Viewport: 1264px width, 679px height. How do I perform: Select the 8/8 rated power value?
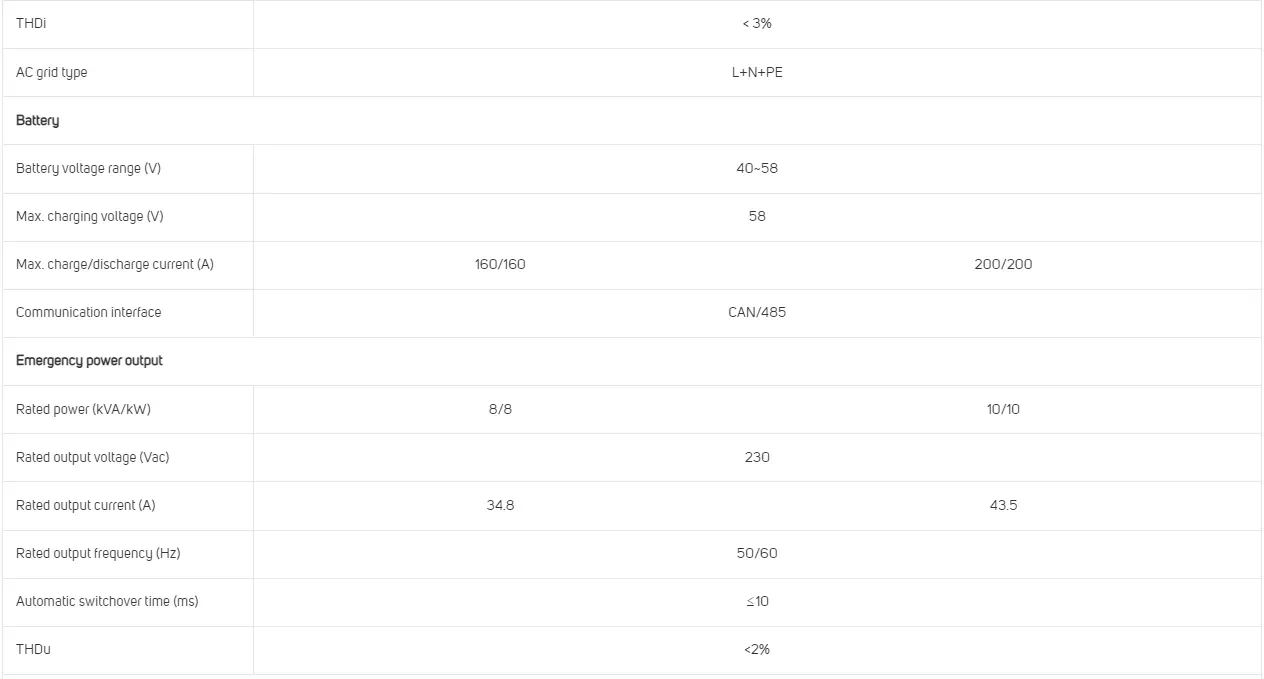tap(500, 409)
